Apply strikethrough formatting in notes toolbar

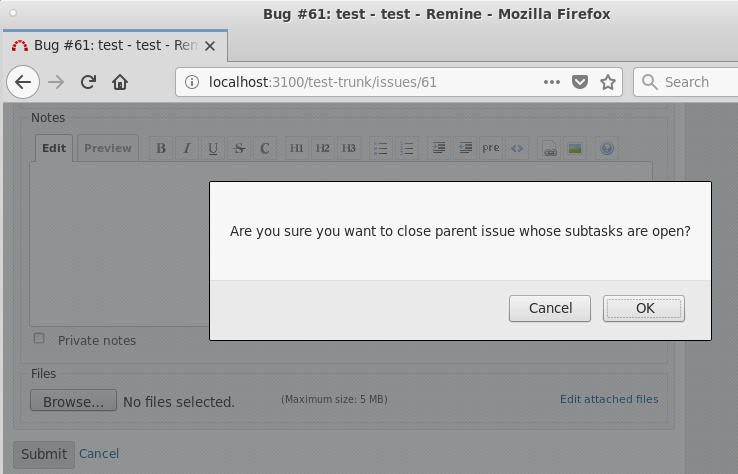tap(239, 148)
